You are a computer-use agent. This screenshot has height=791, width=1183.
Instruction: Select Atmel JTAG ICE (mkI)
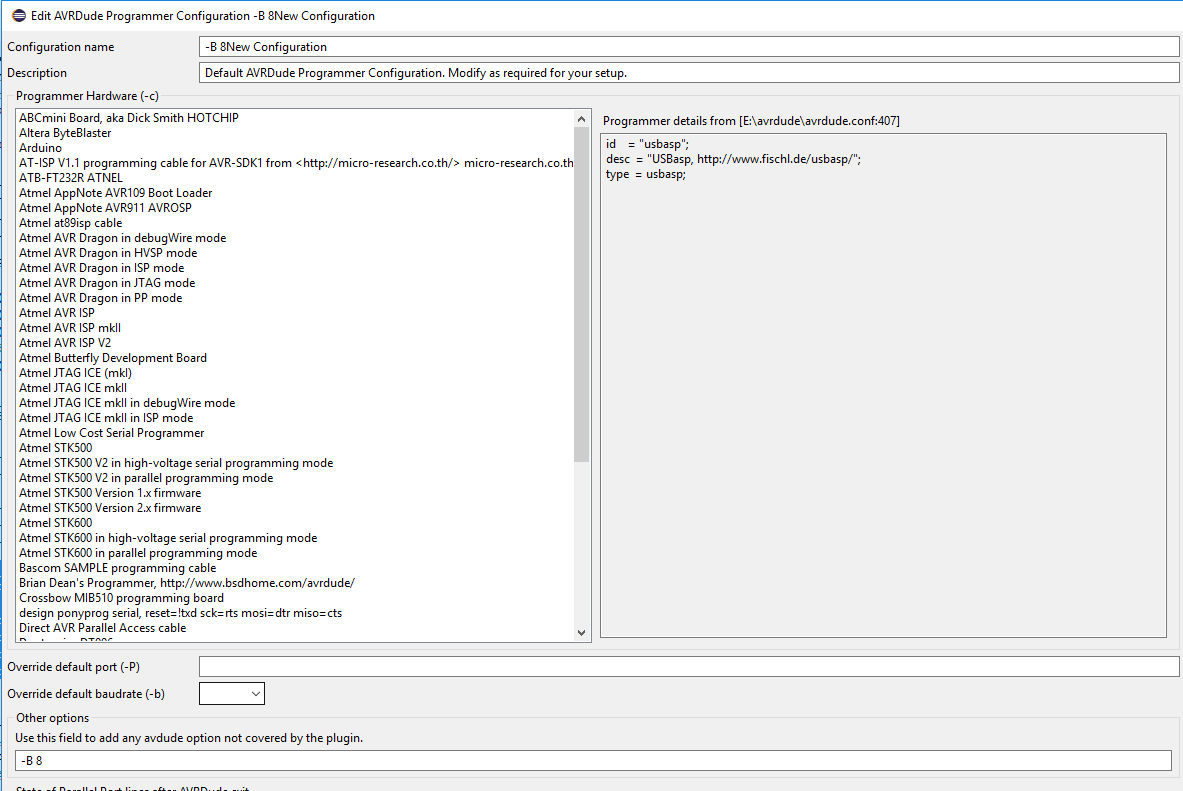[75, 373]
